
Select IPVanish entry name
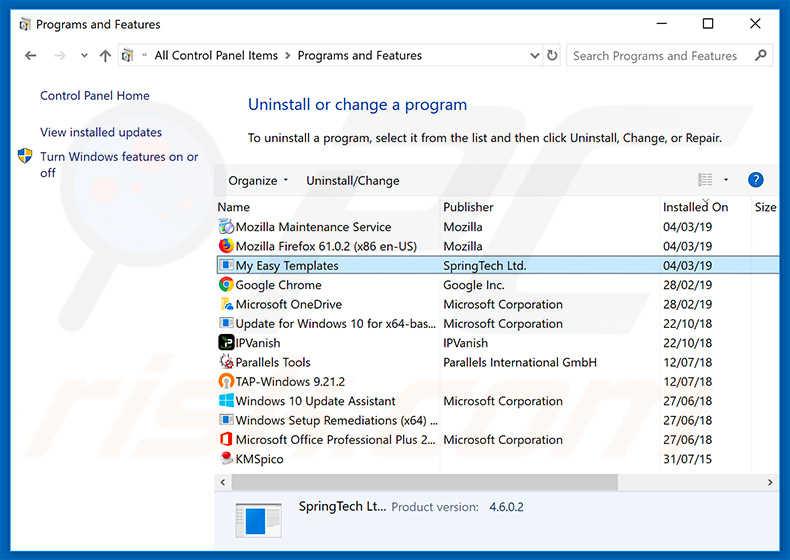point(258,343)
